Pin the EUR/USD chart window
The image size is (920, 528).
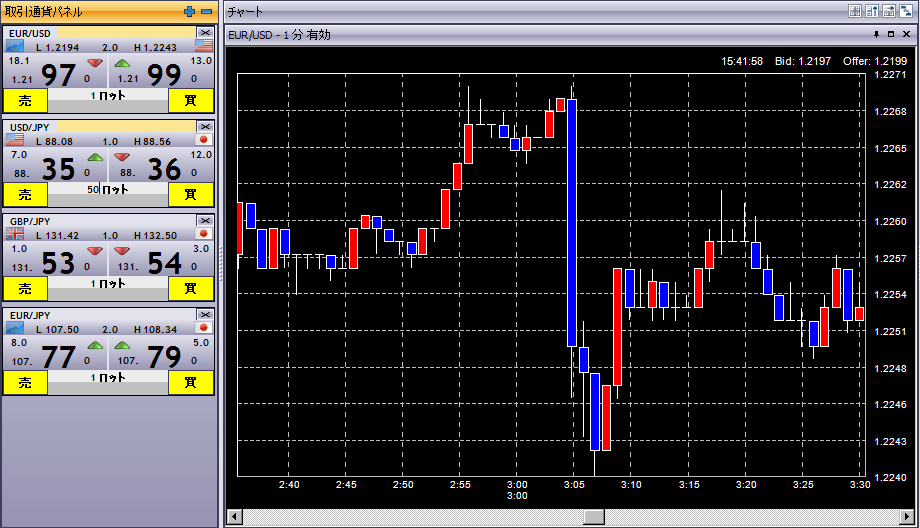(876, 34)
